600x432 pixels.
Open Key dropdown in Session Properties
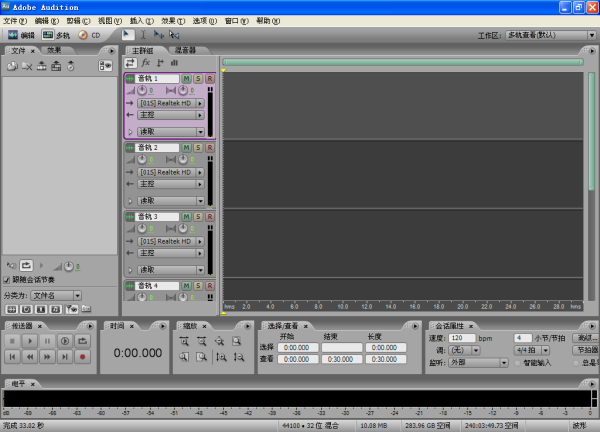[464, 350]
